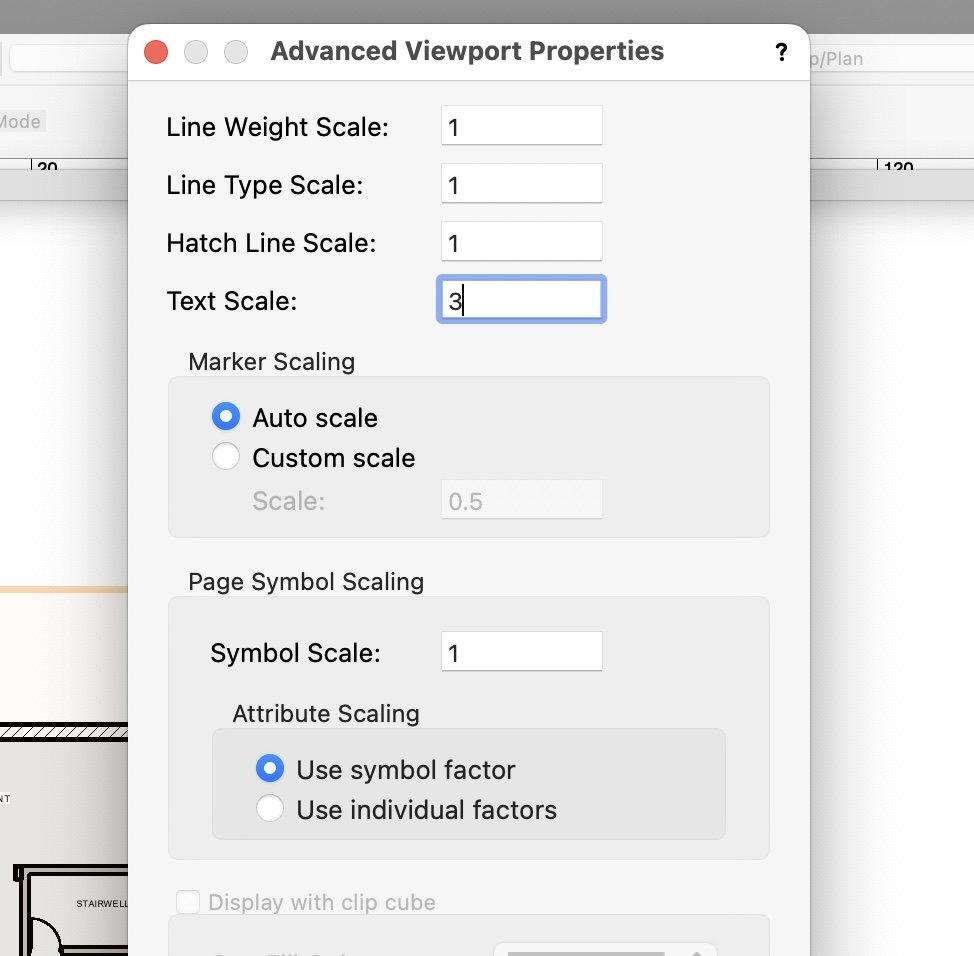Click the Page Symbol Scaling section header

[x=305, y=582]
